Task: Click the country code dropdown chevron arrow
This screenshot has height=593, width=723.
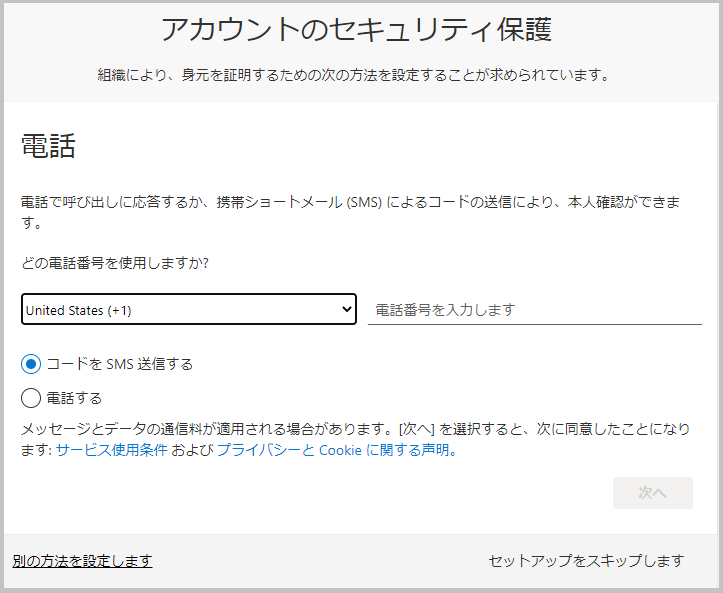Action: [x=346, y=310]
